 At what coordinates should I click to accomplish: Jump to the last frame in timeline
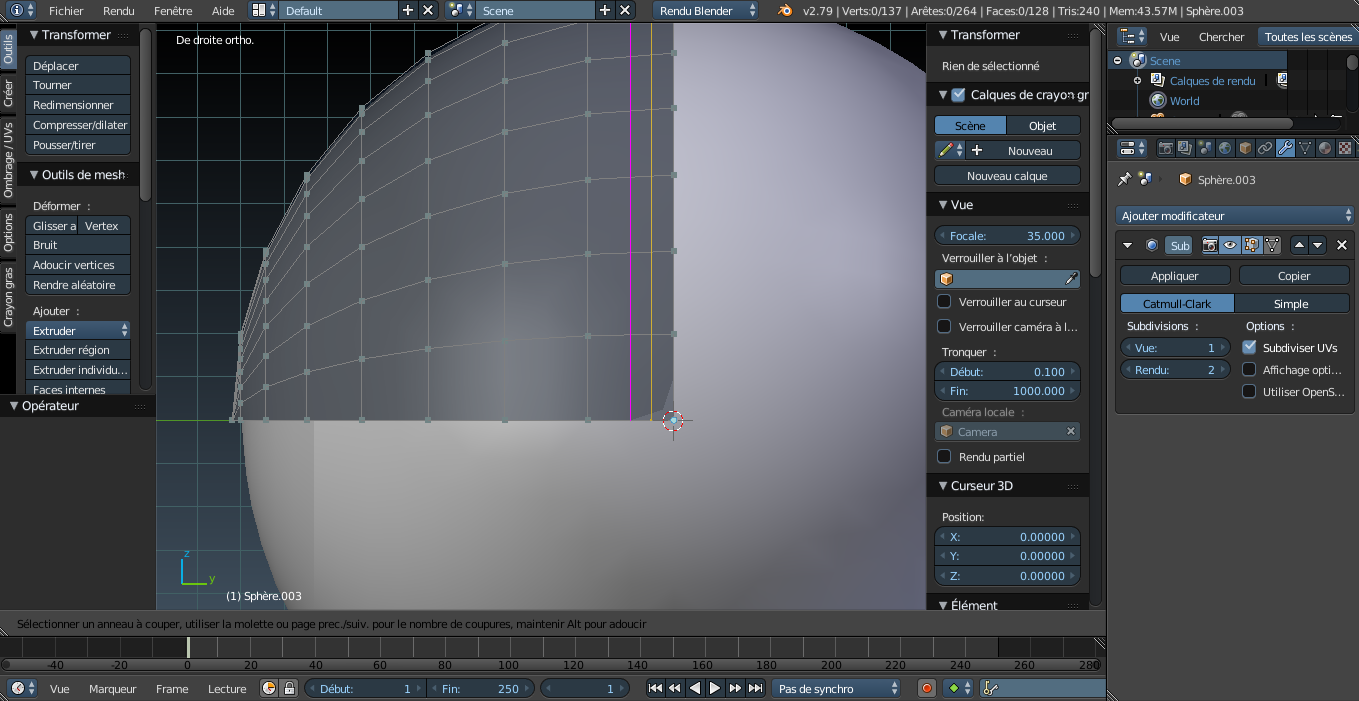tap(756, 688)
